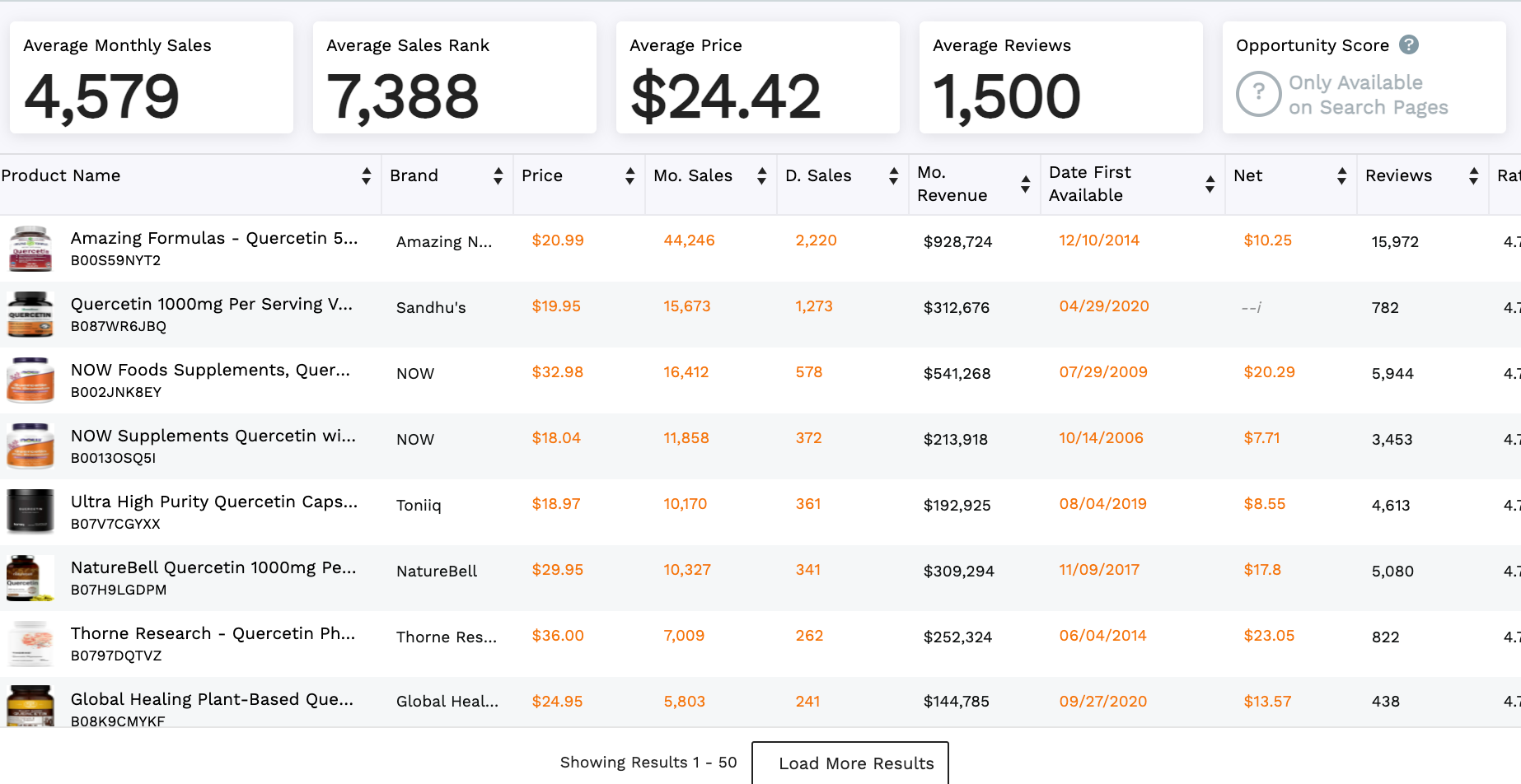Click the $20.99 price cell
The width and height of the screenshot is (1521, 784).
[x=558, y=240]
